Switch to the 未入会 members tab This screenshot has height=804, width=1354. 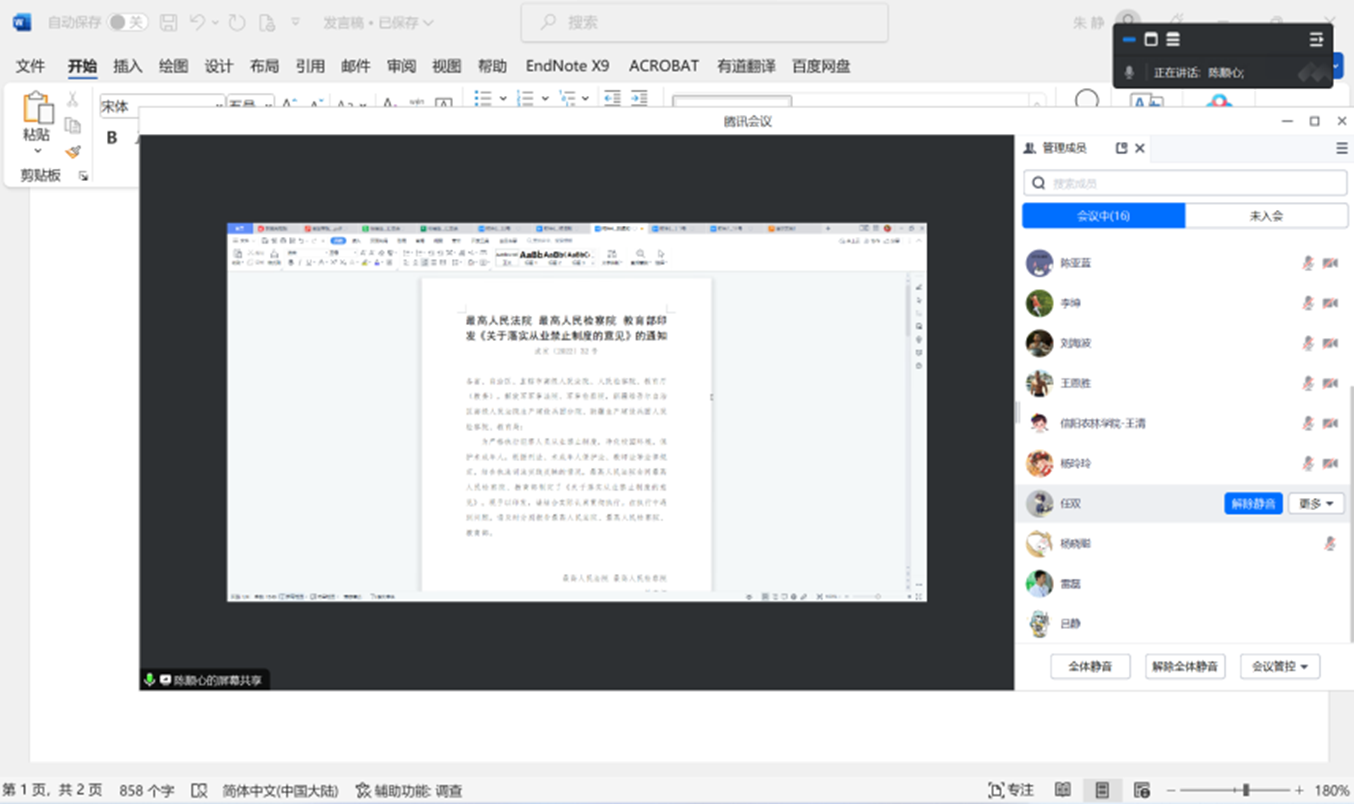pos(1265,216)
